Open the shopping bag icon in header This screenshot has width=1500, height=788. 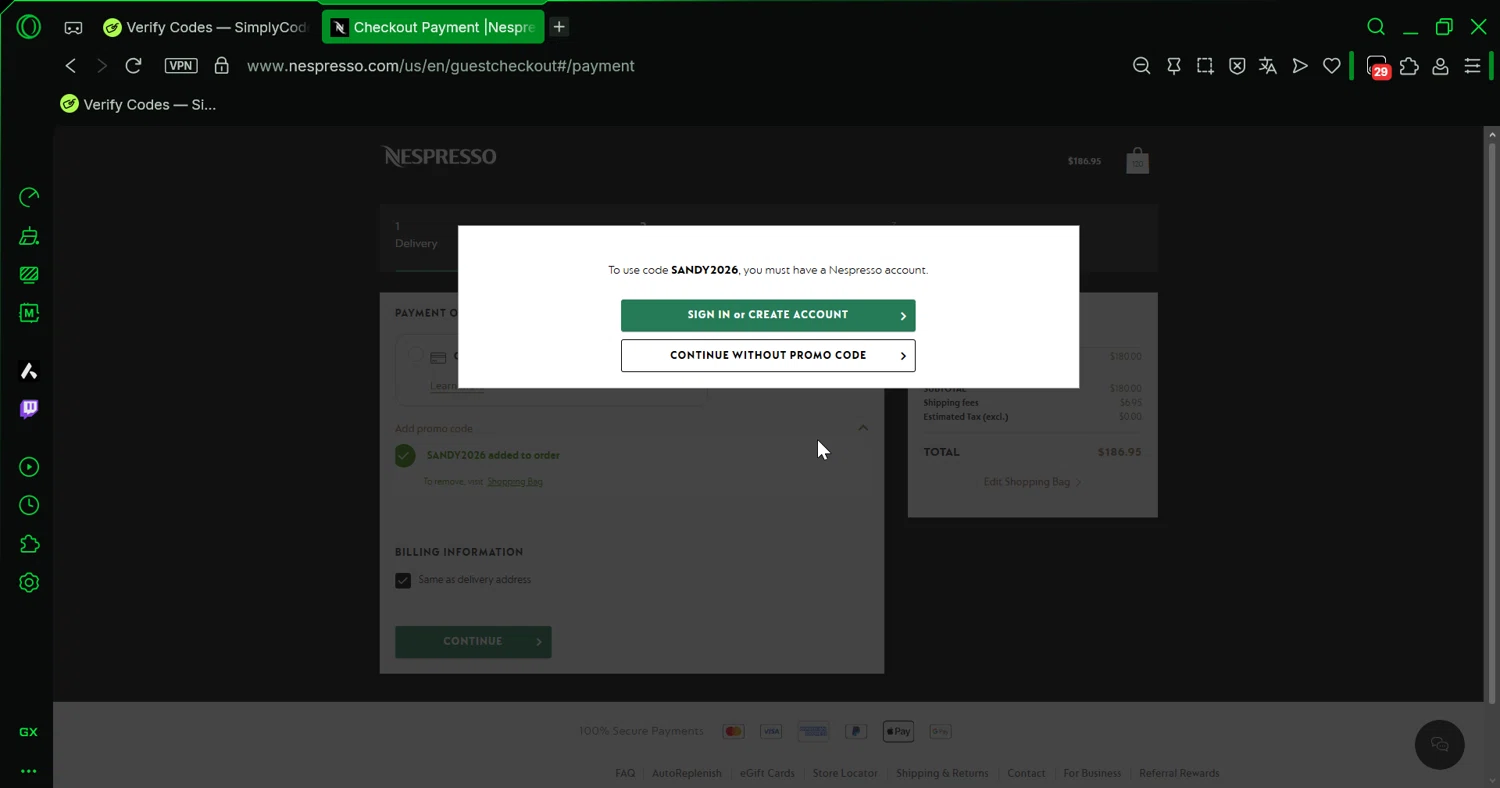tap(1137, 160)
